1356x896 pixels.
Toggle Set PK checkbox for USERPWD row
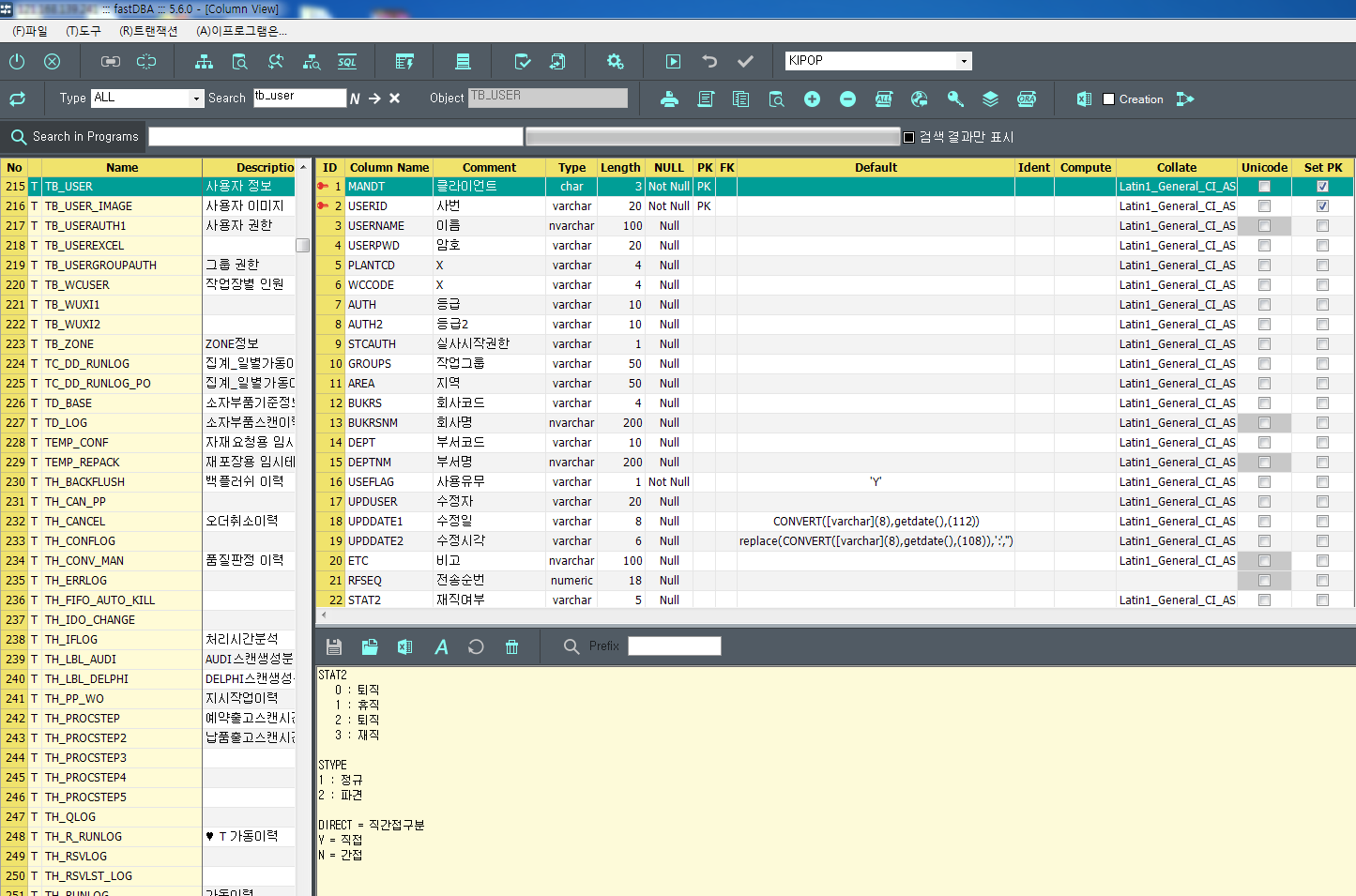(x=1322, y=246)
